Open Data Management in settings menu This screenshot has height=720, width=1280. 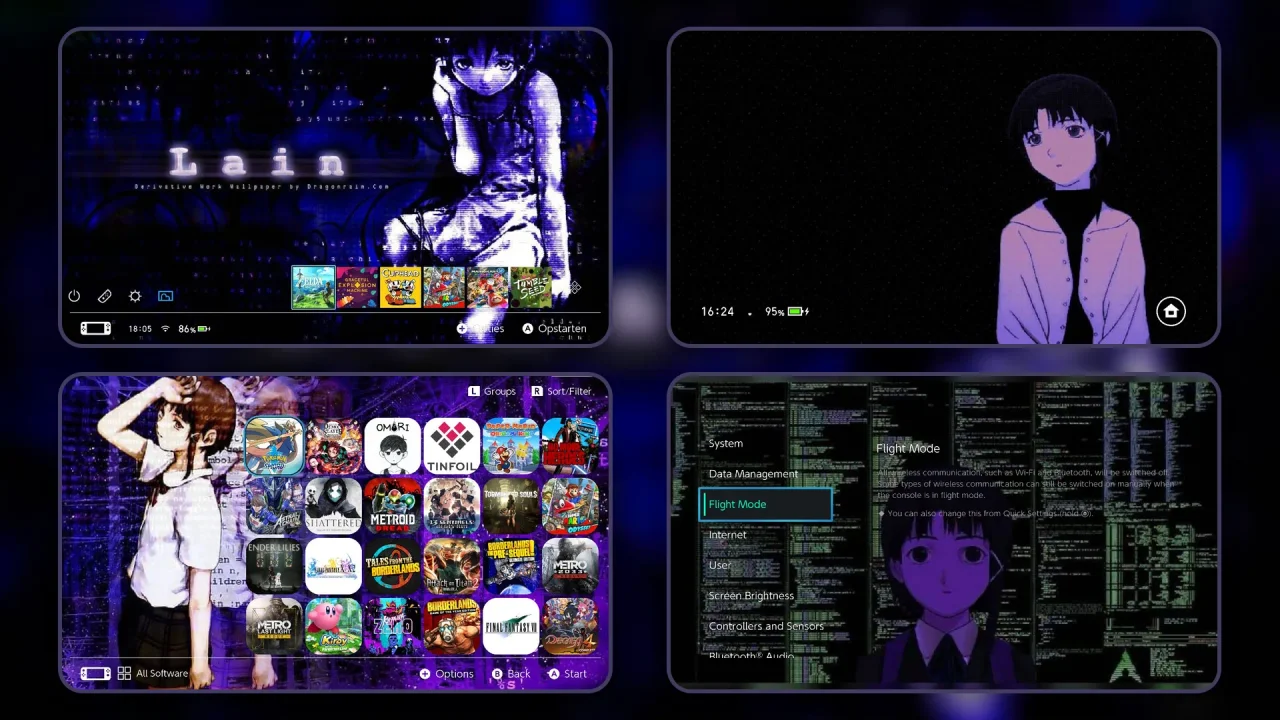point(753,474)
